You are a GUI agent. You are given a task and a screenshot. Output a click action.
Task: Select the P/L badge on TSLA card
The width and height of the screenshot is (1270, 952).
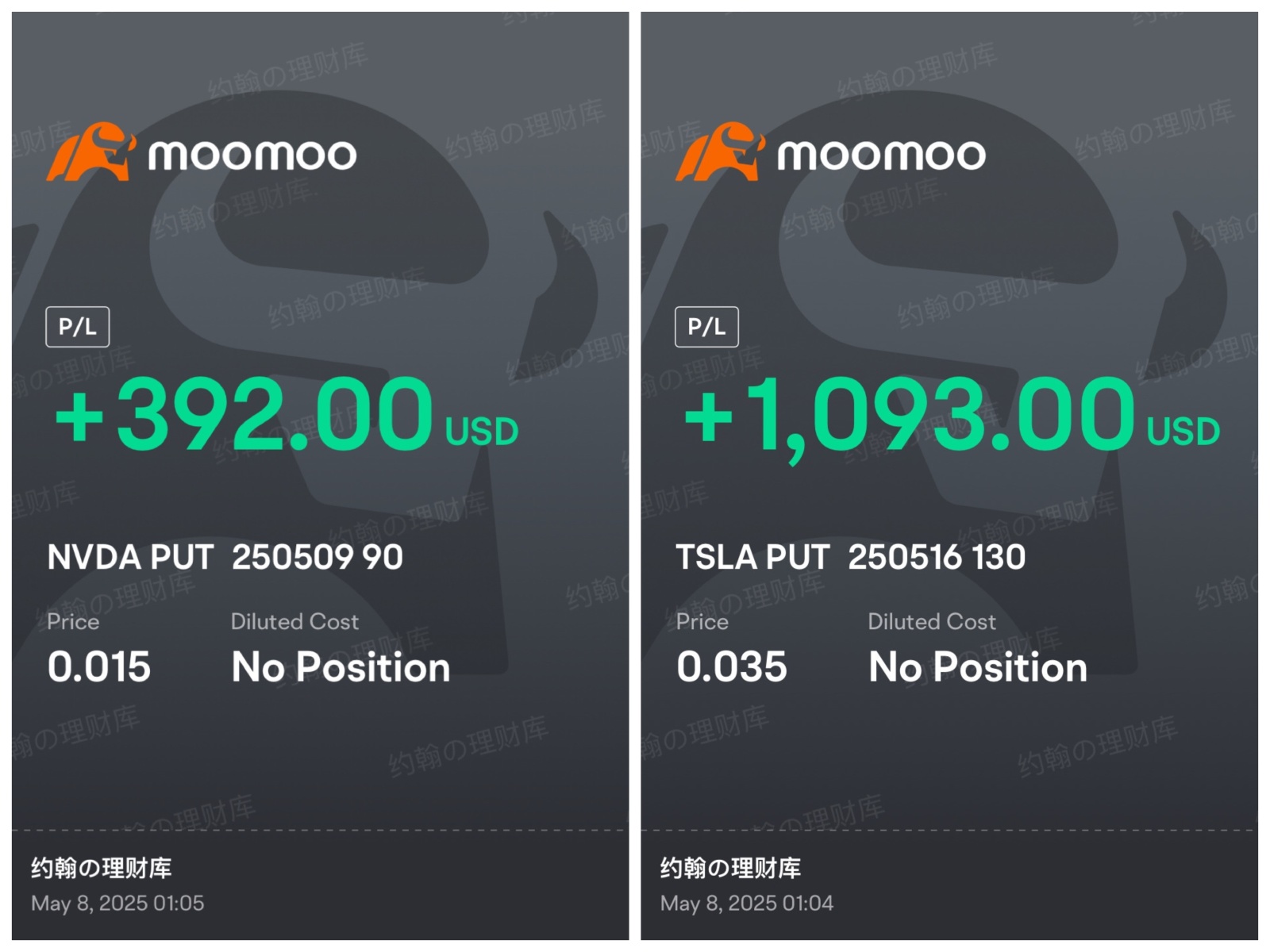(706, 327)
